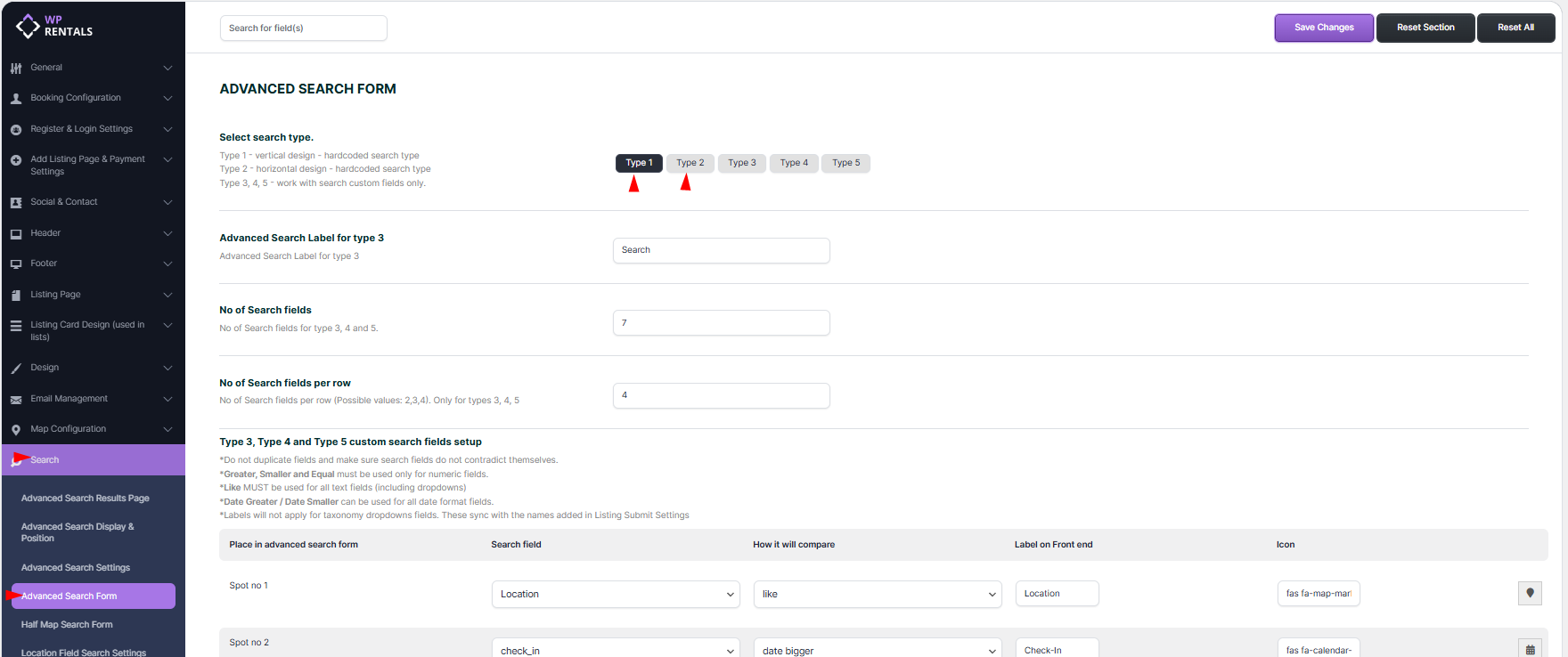
Task: Click the No of Search fields input
Action: click(721, 323)
